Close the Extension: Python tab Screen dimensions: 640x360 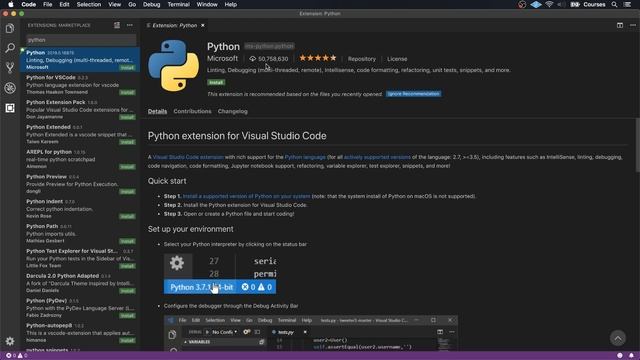click(x=202, y=25)
